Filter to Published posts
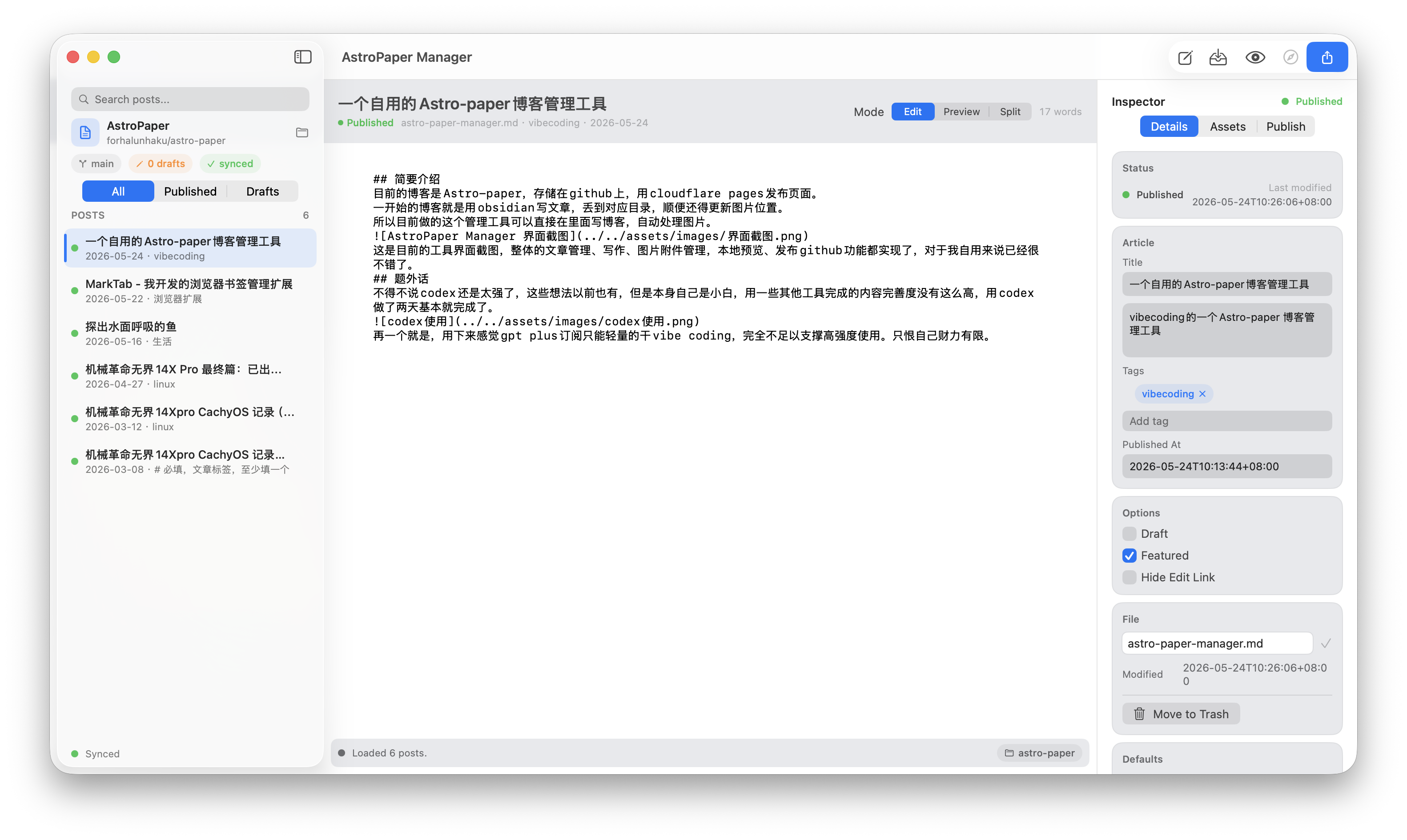 (x=190, y=191)
